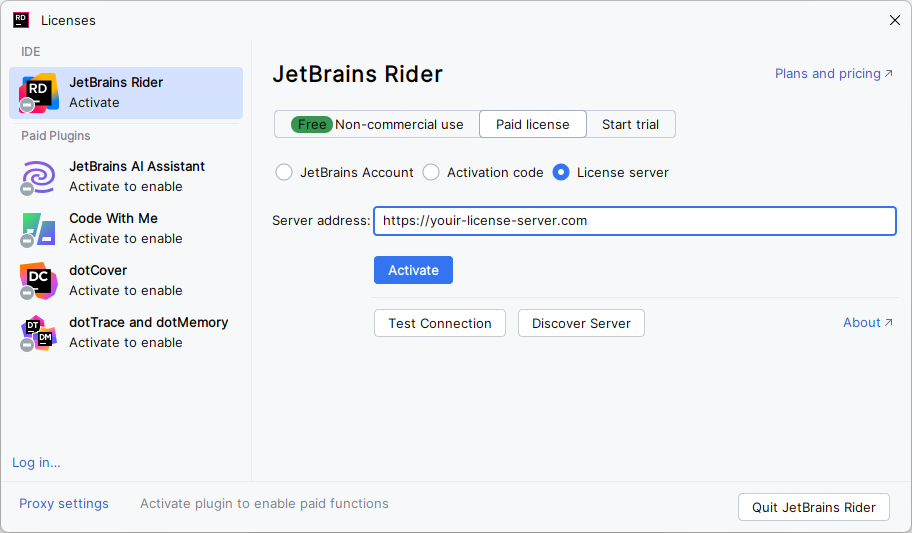Click the dotCover plugin icon
This screenshot has height=533, width=912.
coord(39,281)
